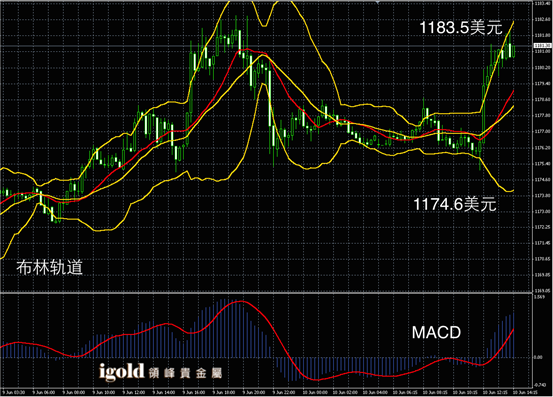Click the 1174.60 price axis label
Viewport: 553px width, 397px height.
(x=542, y=180)
